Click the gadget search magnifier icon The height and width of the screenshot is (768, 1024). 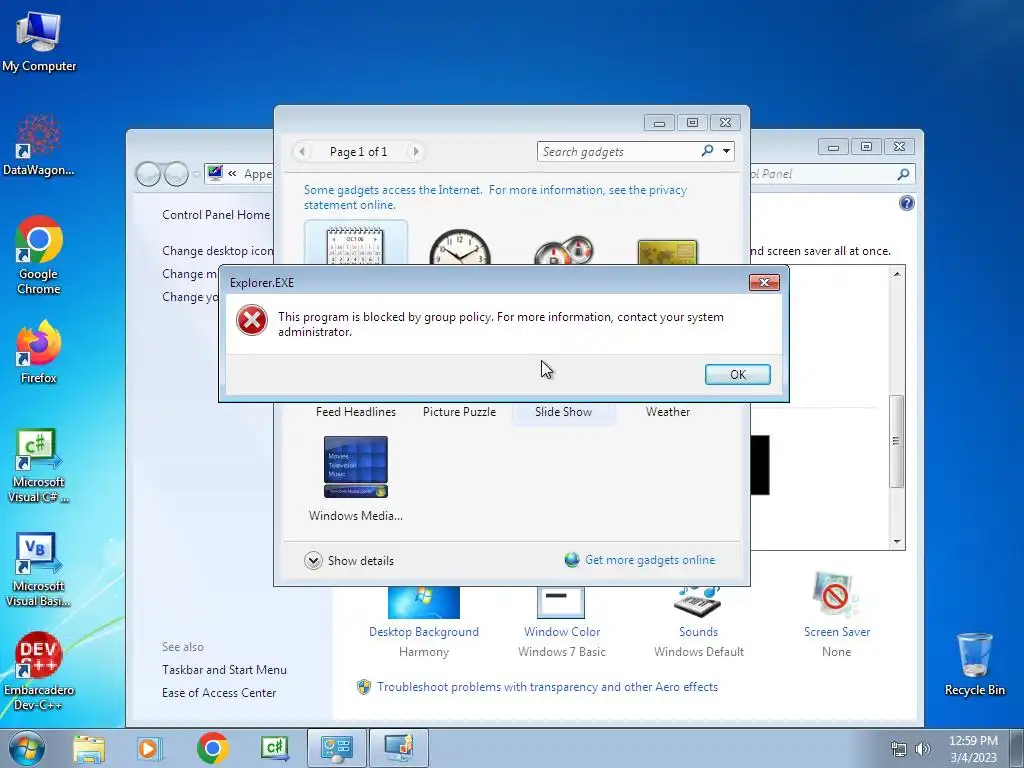point(707,151)
